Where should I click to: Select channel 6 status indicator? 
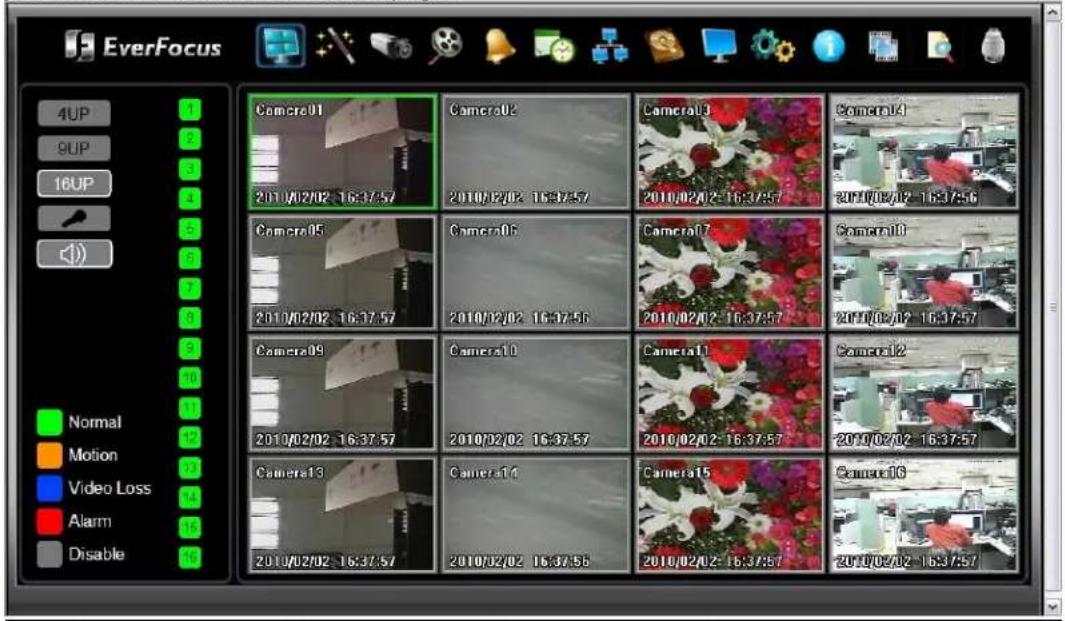[x=190, y=258]
